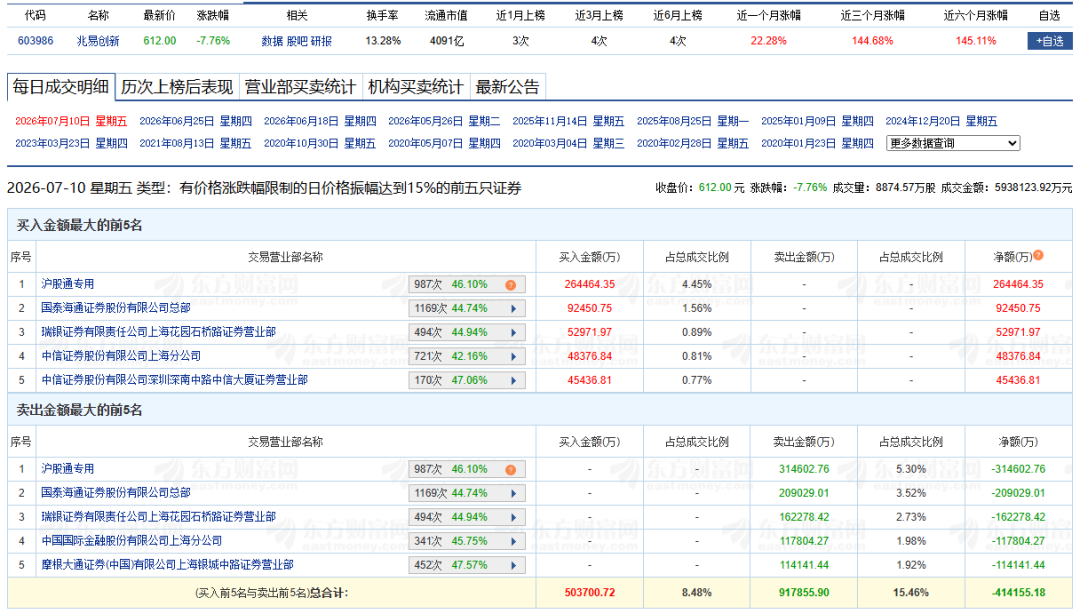Click arrow icon on 中国国际金融 341次 row
The height and width of the screenshot is (614, 1080).
coord(513,542)
